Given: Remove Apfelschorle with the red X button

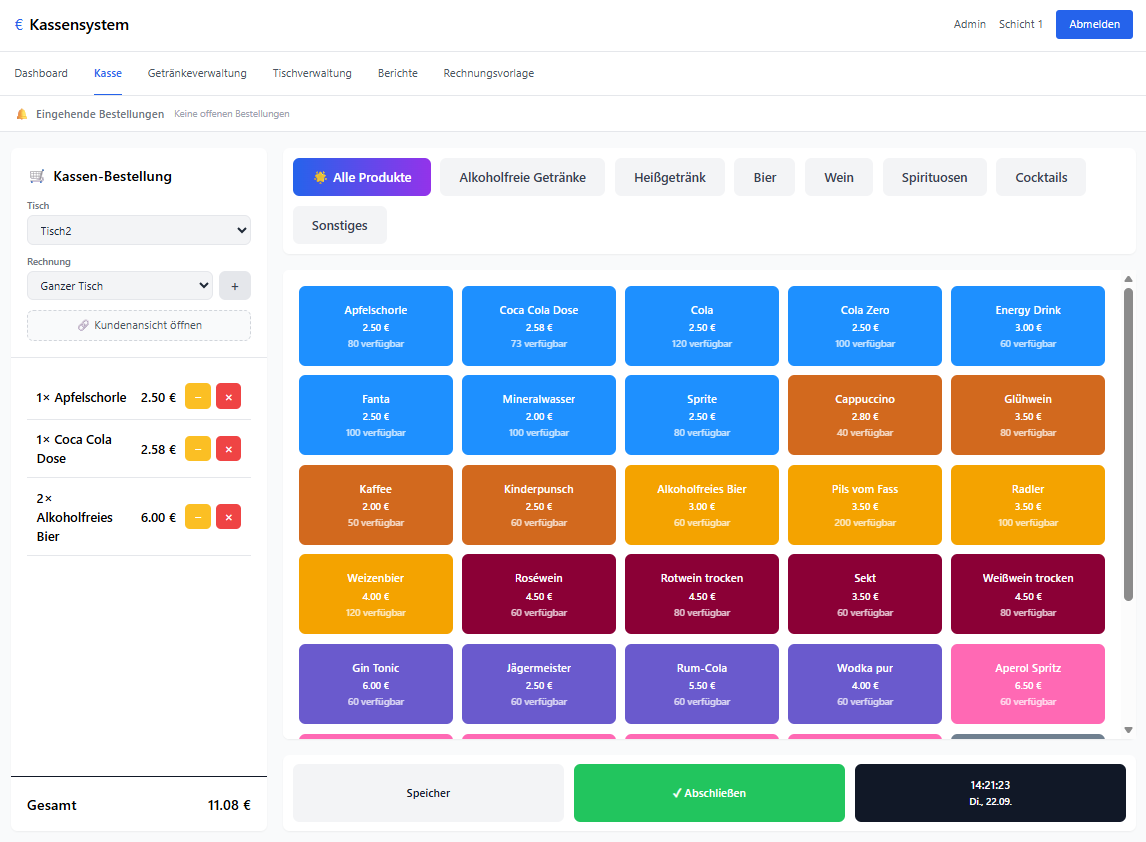Looking at the screenshot, I should coord(229,397).
